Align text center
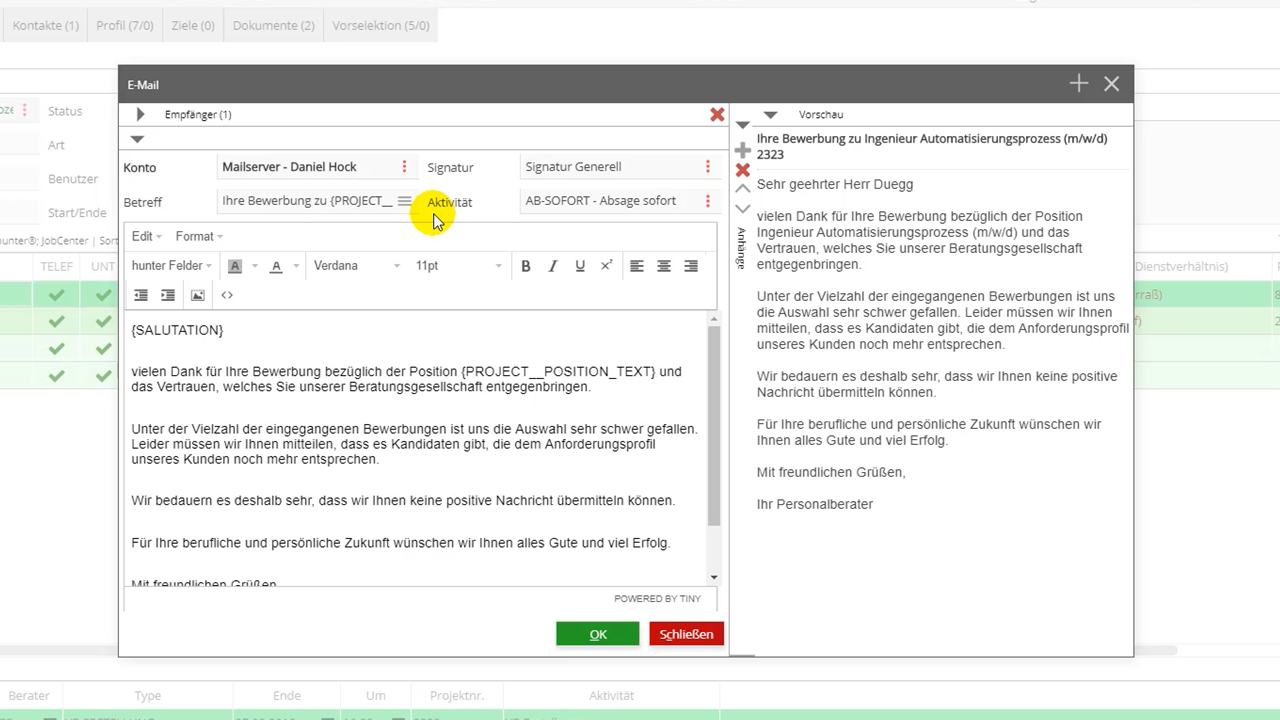 [664, 266]
